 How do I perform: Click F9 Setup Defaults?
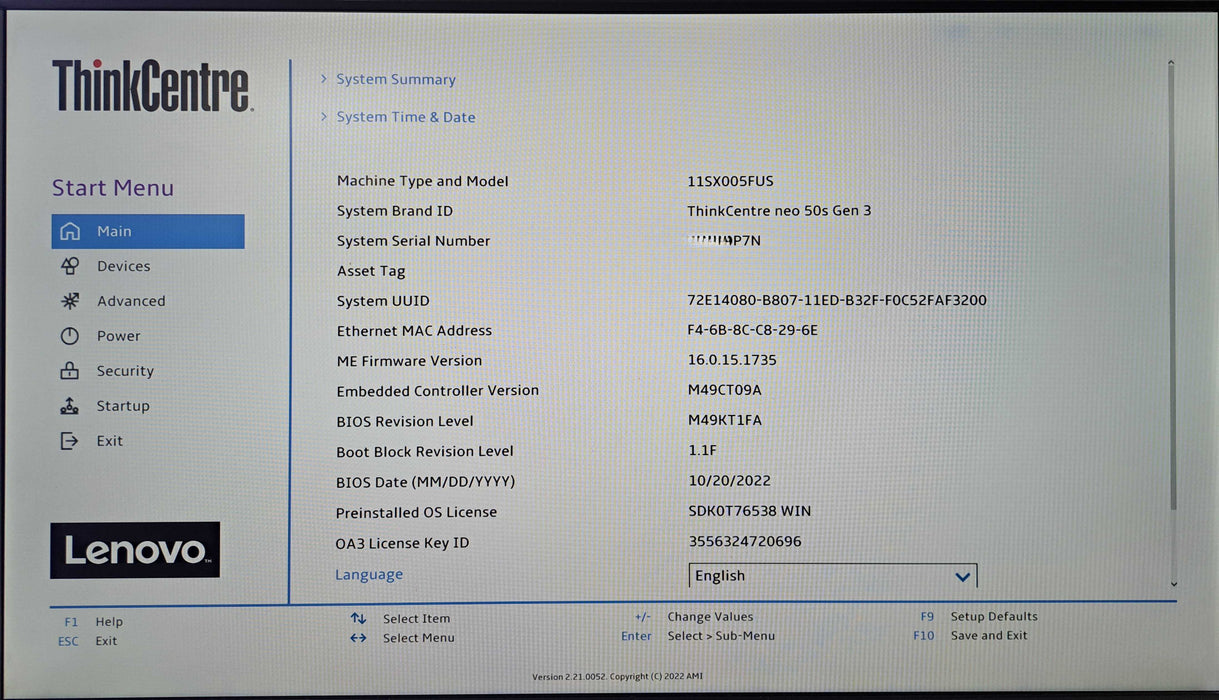coord(979,617)
